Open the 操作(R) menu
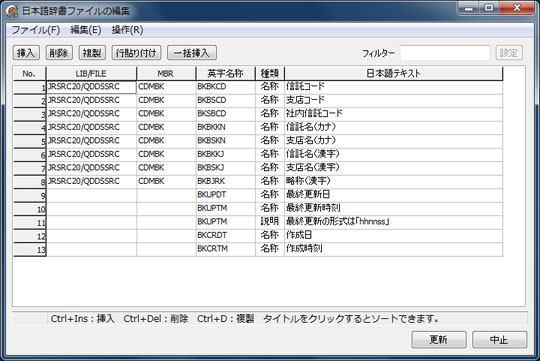 [x=127, y=30]
